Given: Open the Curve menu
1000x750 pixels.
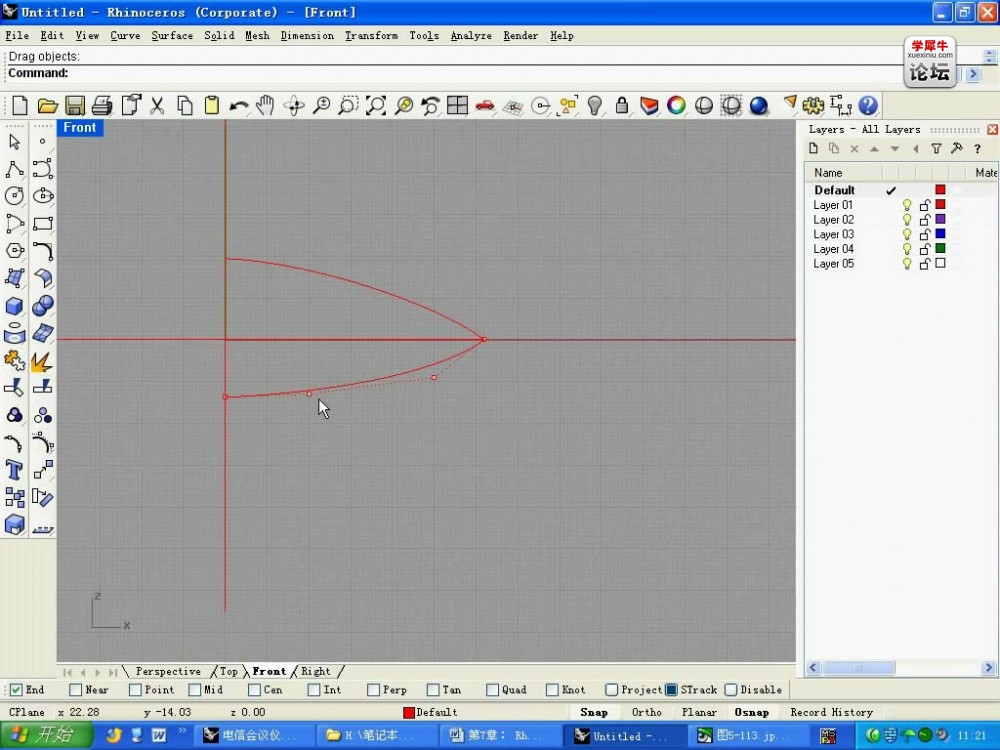Looking at the screenshot, I should tap(125, 36).
